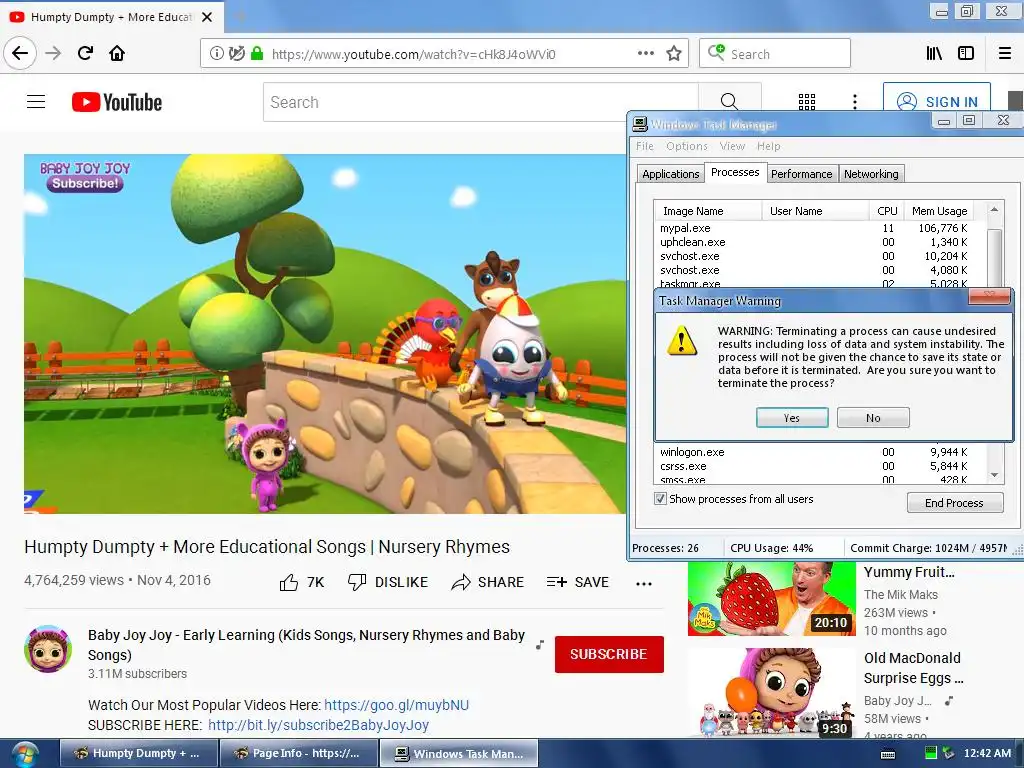Bookmark this page with the star icon
This screenshot has width=1024, height=768.
point(674,54)
